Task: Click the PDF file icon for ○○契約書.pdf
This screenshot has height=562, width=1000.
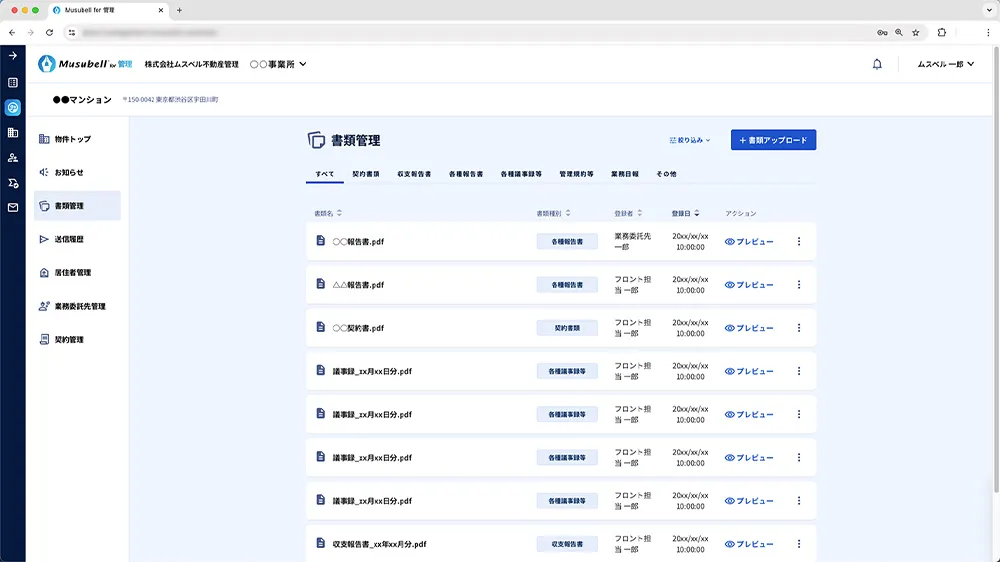Action: pyautogui.click(x=321, y=327)
